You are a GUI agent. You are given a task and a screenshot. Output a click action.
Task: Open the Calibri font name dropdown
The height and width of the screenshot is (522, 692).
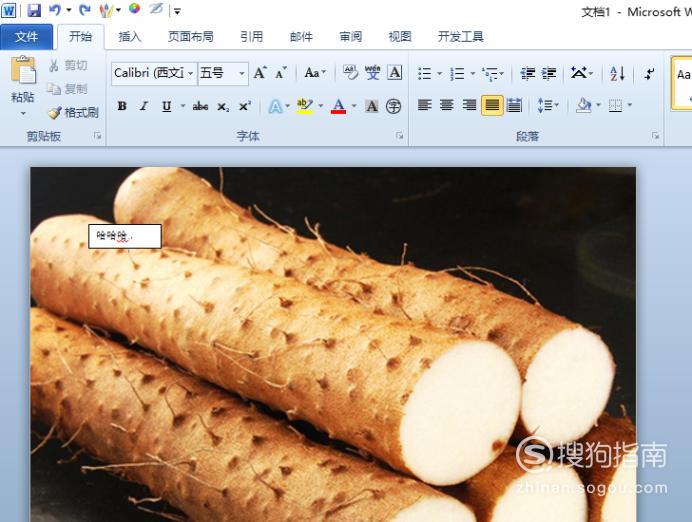pos(191,73)
